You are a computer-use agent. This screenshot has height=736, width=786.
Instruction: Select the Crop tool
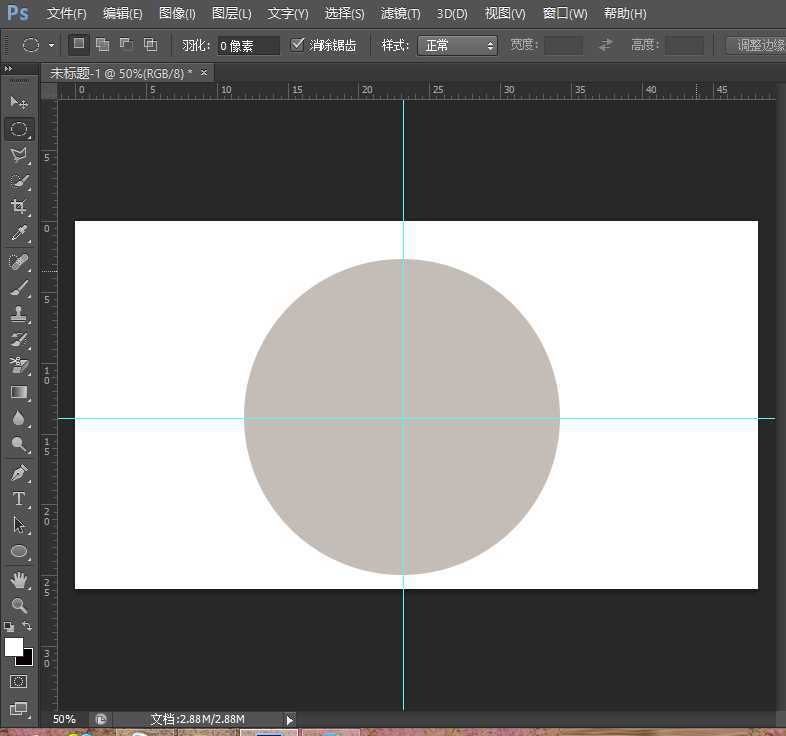pos(19,208)
